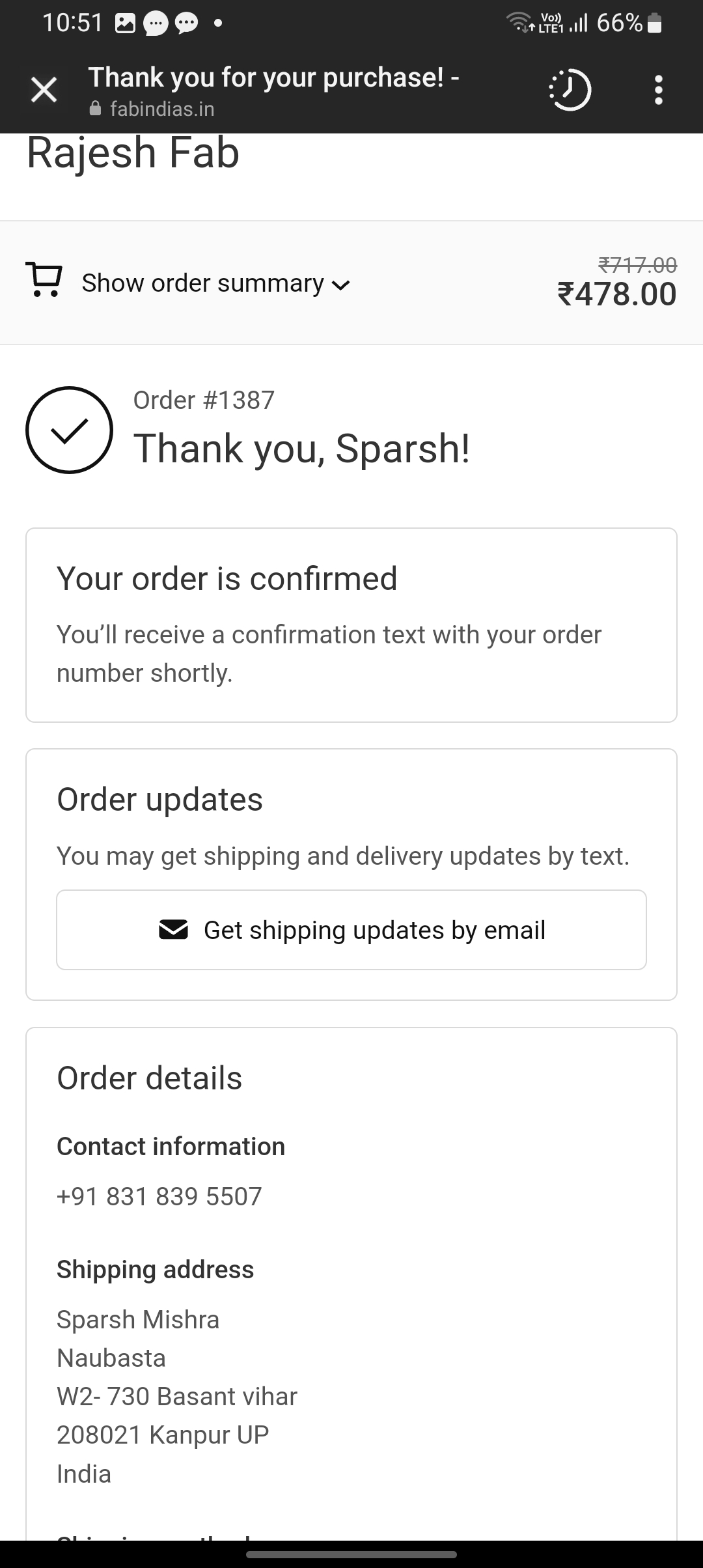Tap the battery status icon
The height and width of the screenshot is (1568, 703).
click(x=655, y=24)
